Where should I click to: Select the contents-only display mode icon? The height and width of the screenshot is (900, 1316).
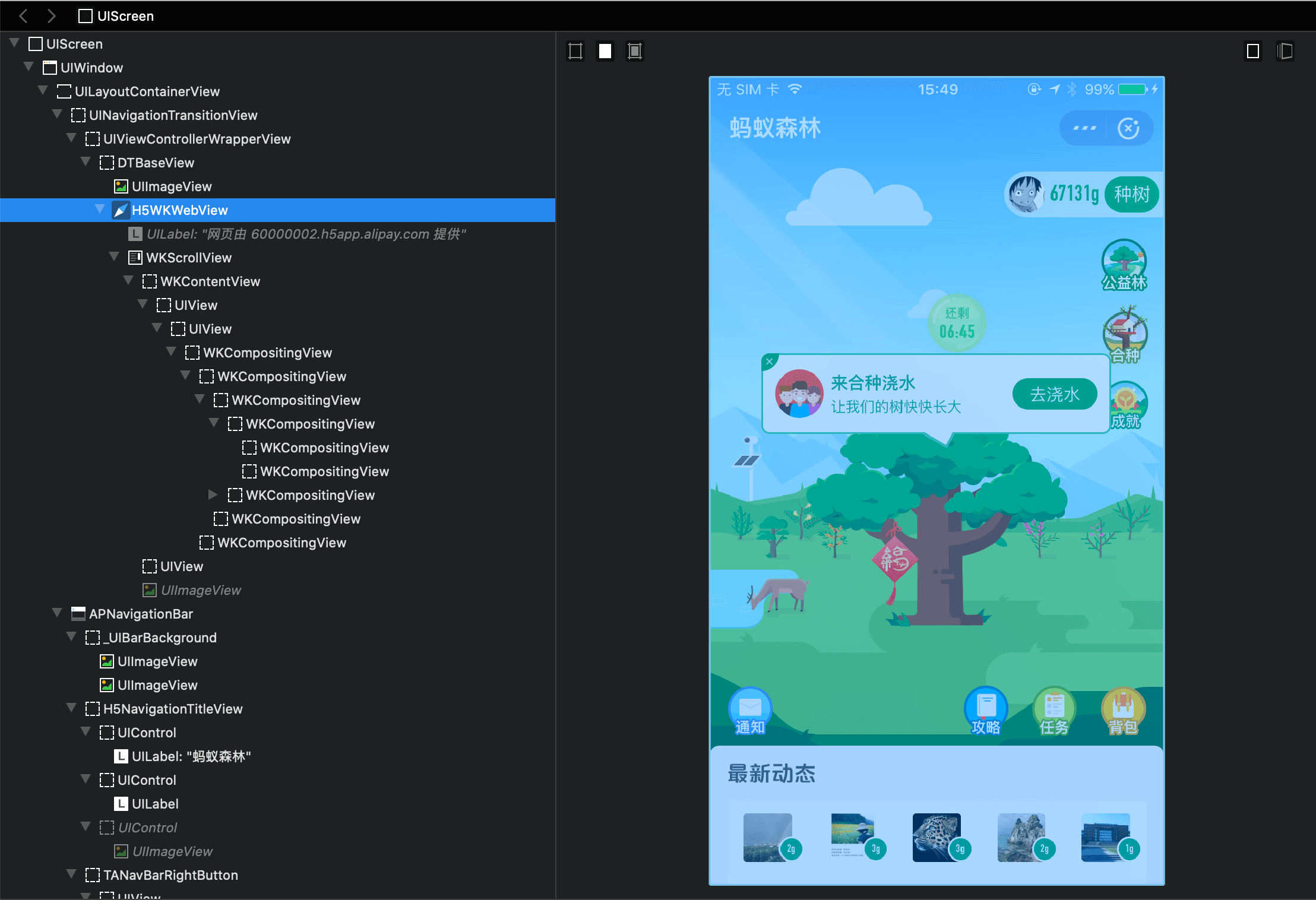point(605,51)
